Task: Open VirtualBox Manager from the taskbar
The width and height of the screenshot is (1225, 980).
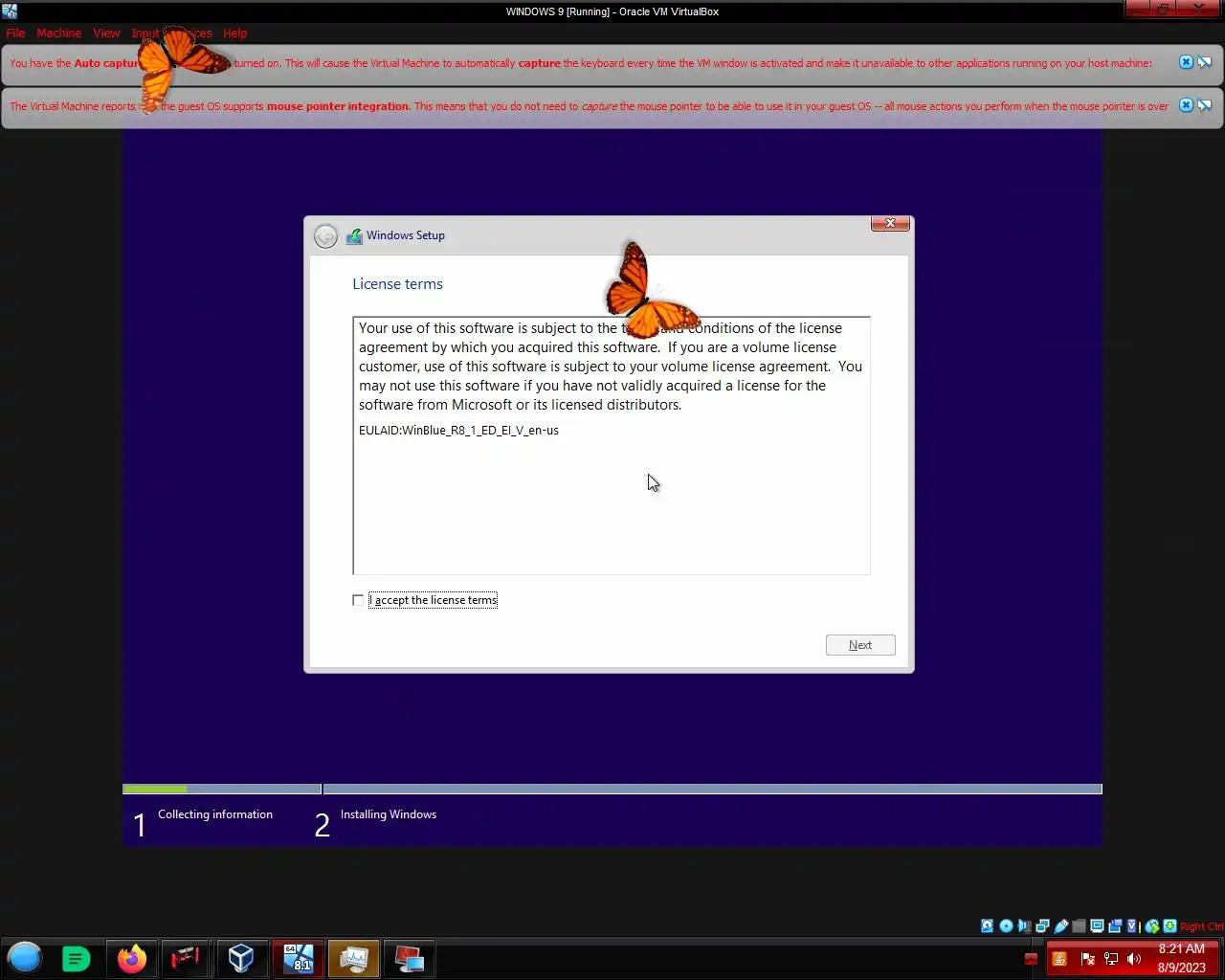Action: (x=241, y=958)
